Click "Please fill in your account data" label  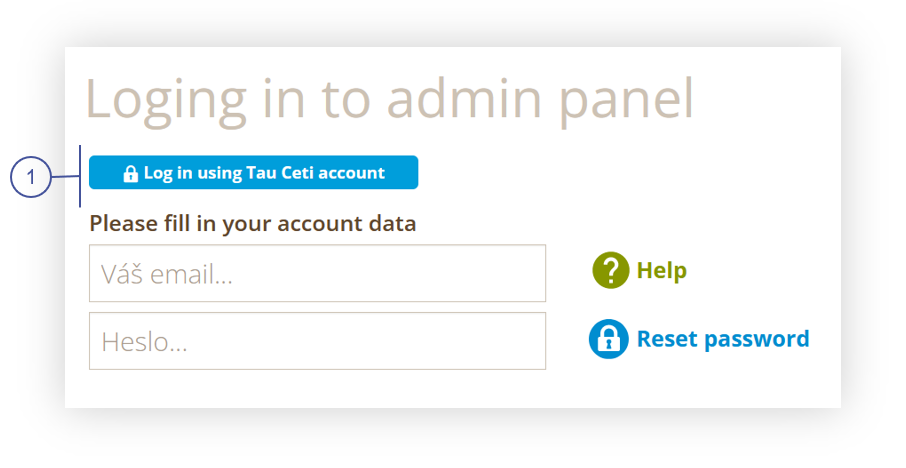(x=253, y=224)
